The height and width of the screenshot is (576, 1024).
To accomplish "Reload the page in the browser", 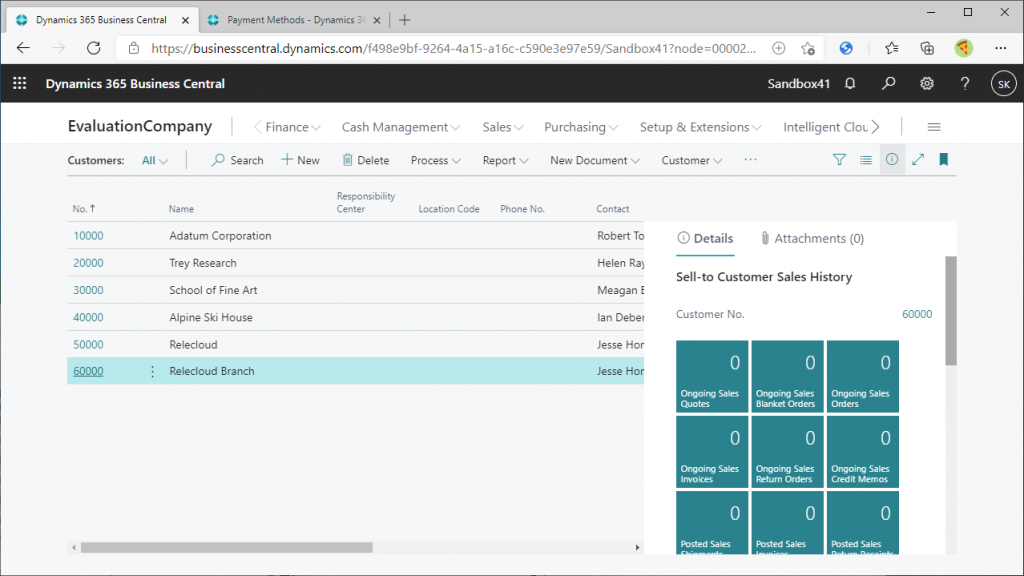I will tap(94, 48).
